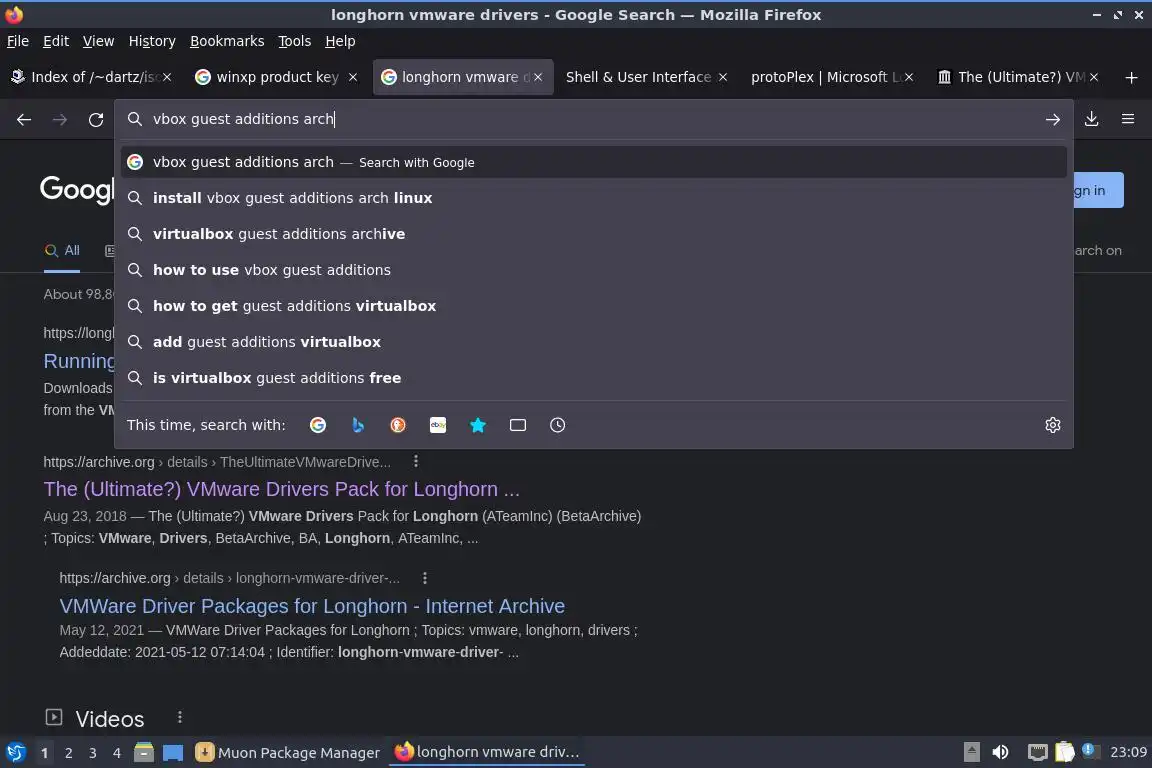This screenshot has height=768, width=1152.
Task: Open the Help menu
Action: [x=340, y=41]
